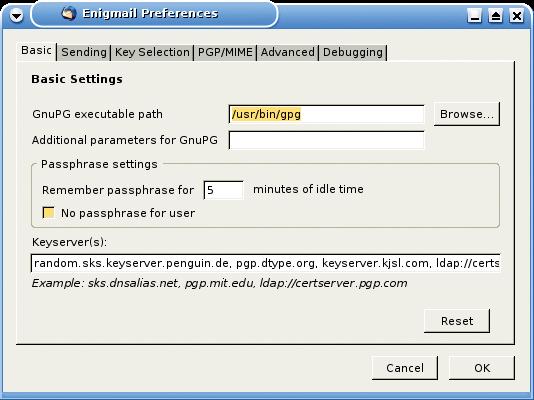Go to the PGP/MIME tab
This screenshot has width=534, height=400.
coord(225,52)
